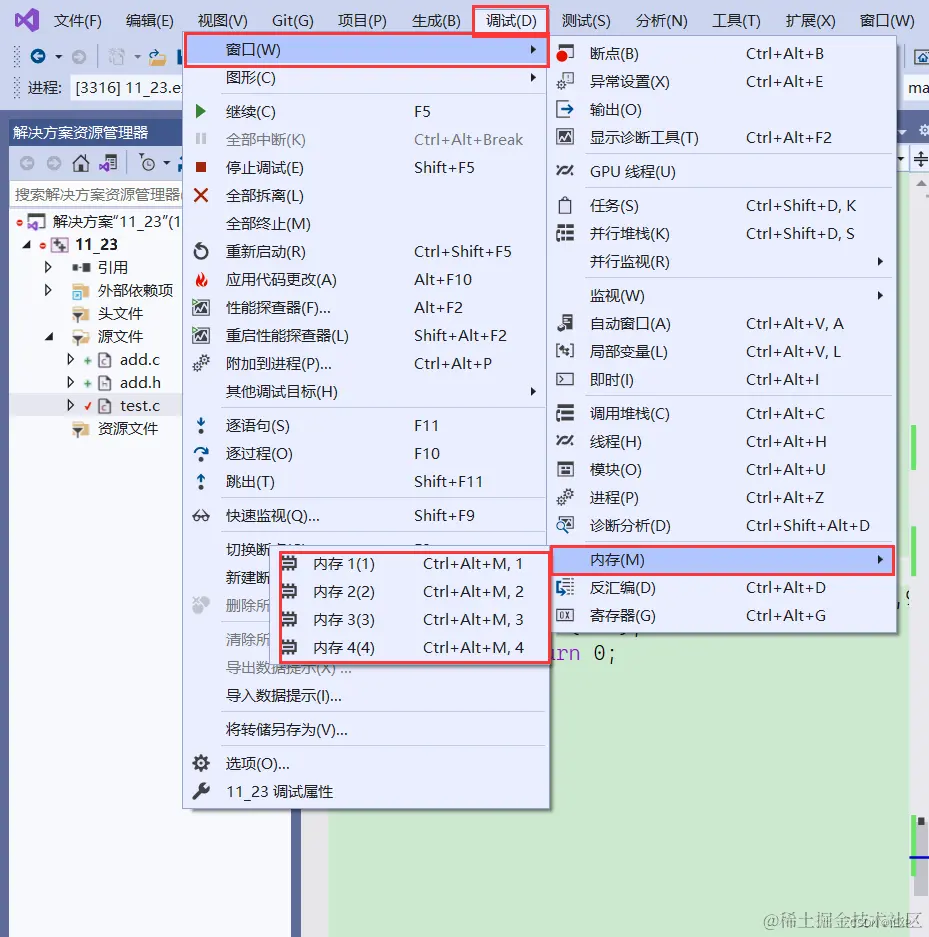Screen dimensions: 929x937
Task: Open the 图形(C) submenu
Action: 366,78
